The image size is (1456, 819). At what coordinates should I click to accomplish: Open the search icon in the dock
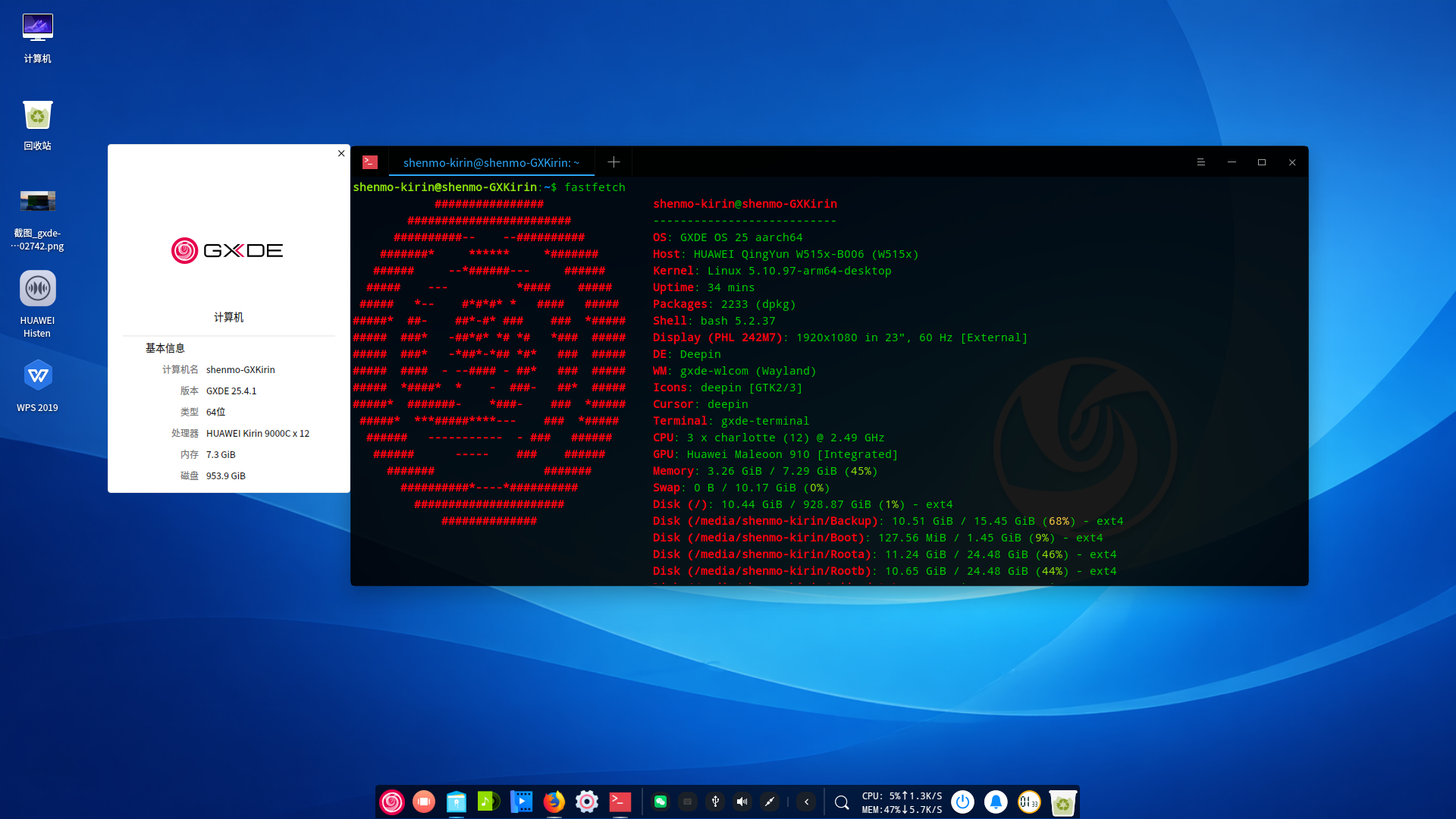842,802
